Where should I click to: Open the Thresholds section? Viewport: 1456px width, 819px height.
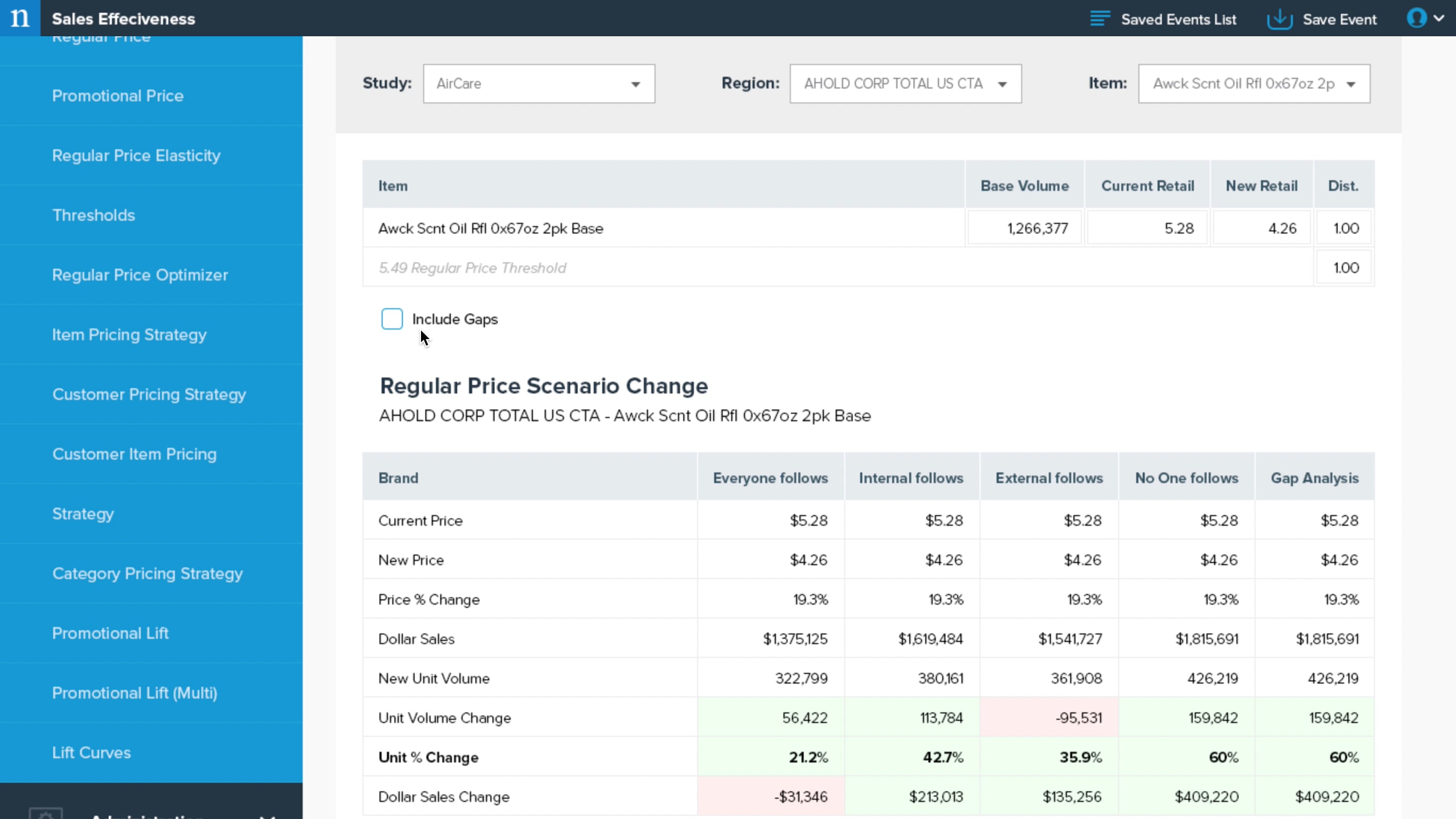click(93, 215)
